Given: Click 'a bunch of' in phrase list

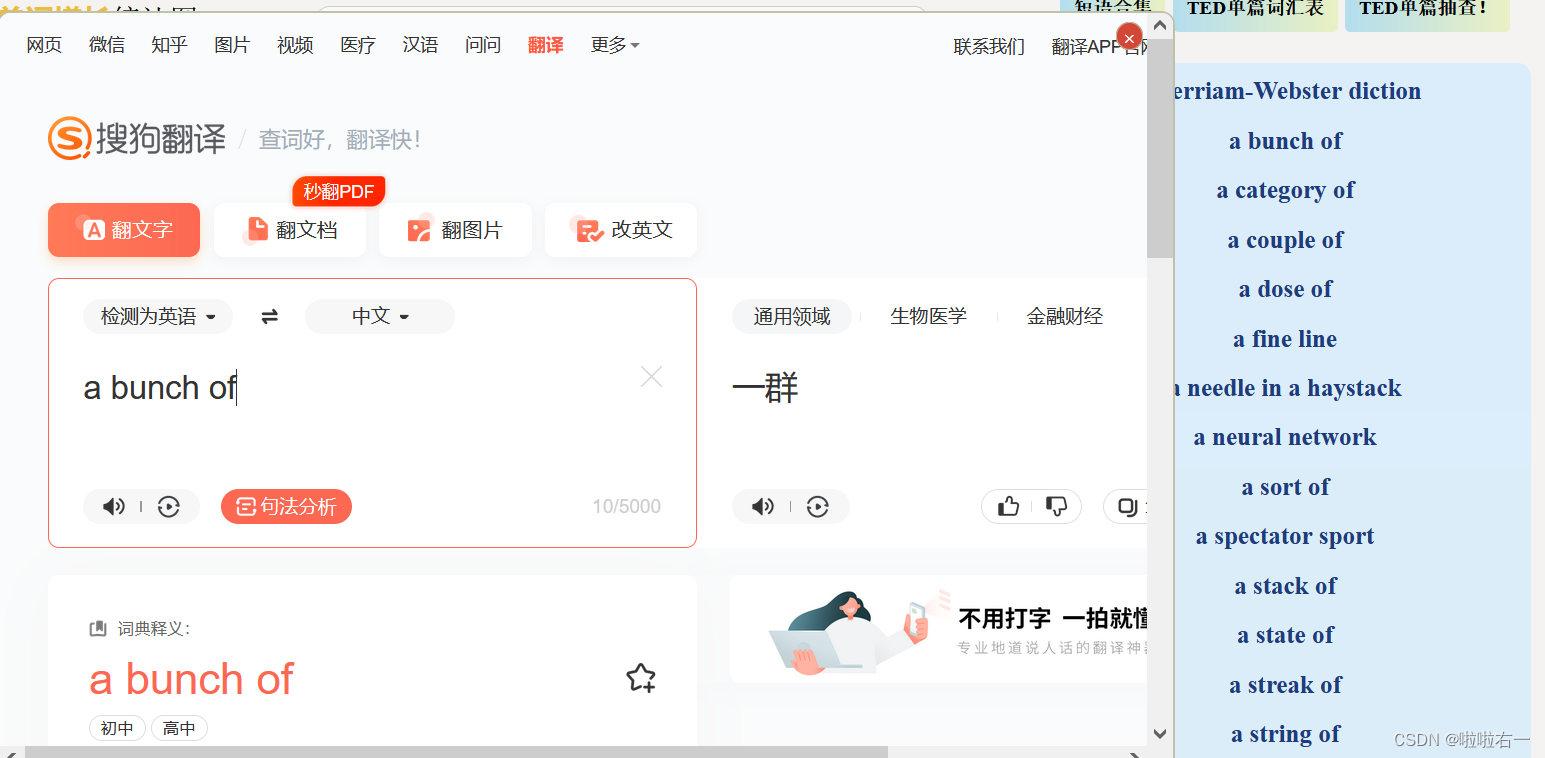Looking at the screenshot, I should (1285, 141).
